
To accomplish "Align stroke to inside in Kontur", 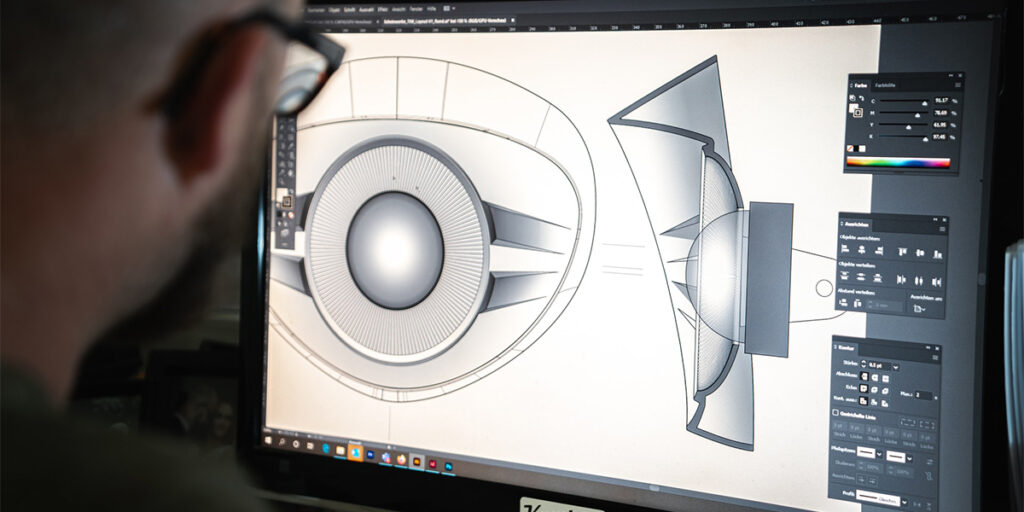I will coord(874,402).
